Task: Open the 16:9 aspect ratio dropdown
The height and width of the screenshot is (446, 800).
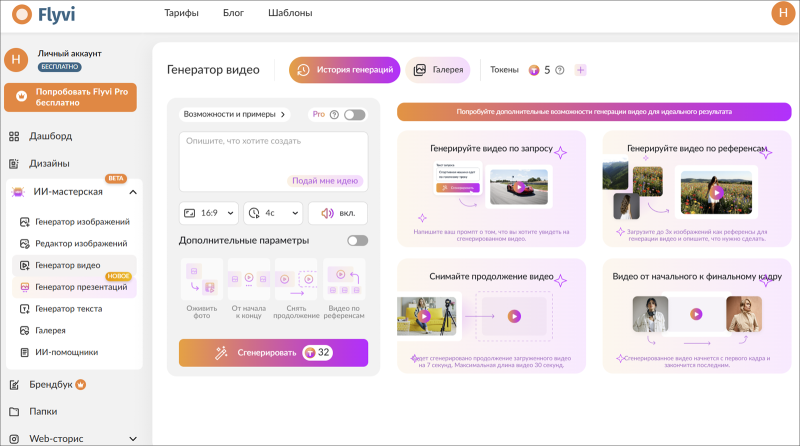Action: 209,213
